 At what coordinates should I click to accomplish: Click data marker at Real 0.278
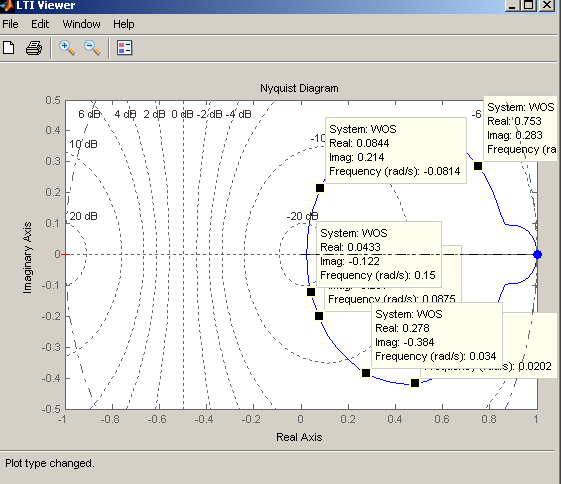[x=366, y=373]
